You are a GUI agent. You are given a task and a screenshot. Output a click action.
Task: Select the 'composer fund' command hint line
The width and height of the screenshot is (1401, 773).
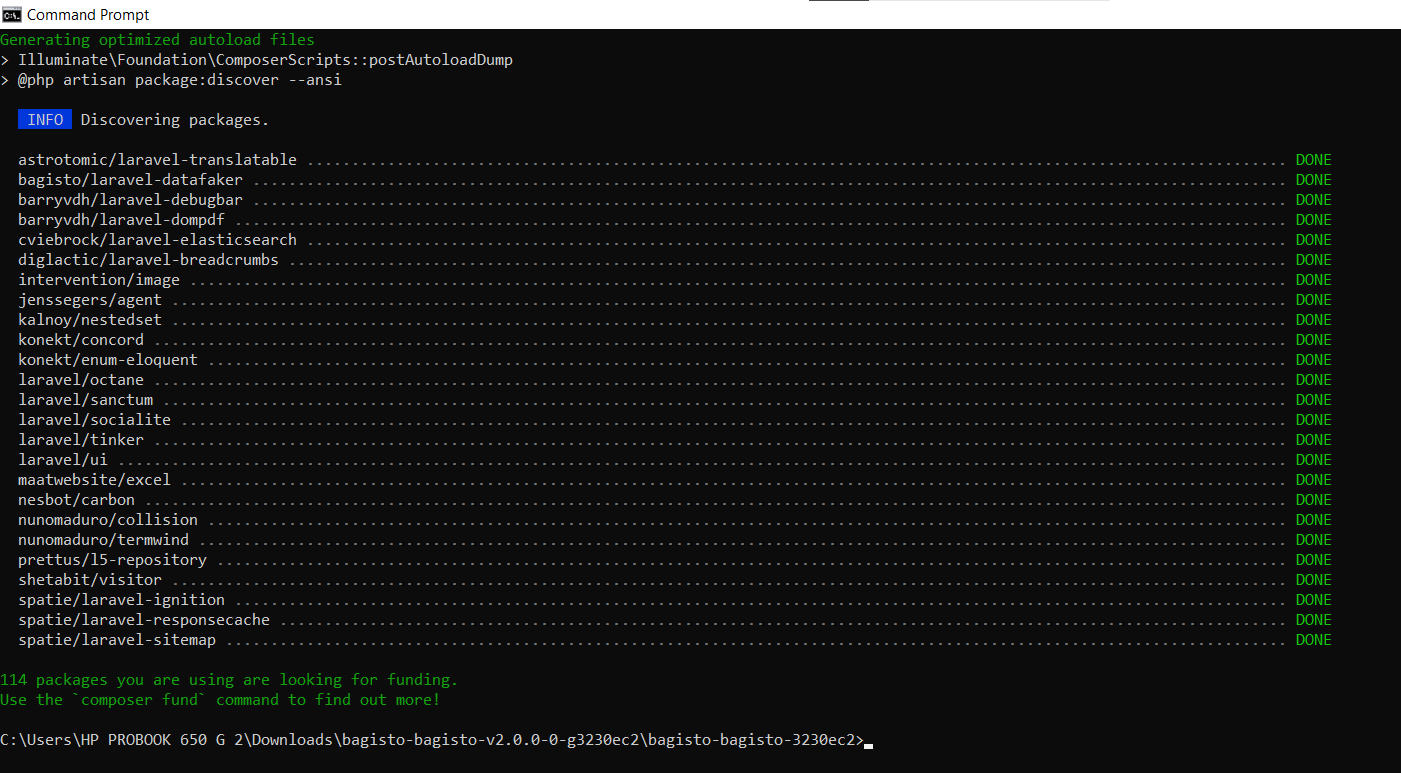click(x=220, y=700)
